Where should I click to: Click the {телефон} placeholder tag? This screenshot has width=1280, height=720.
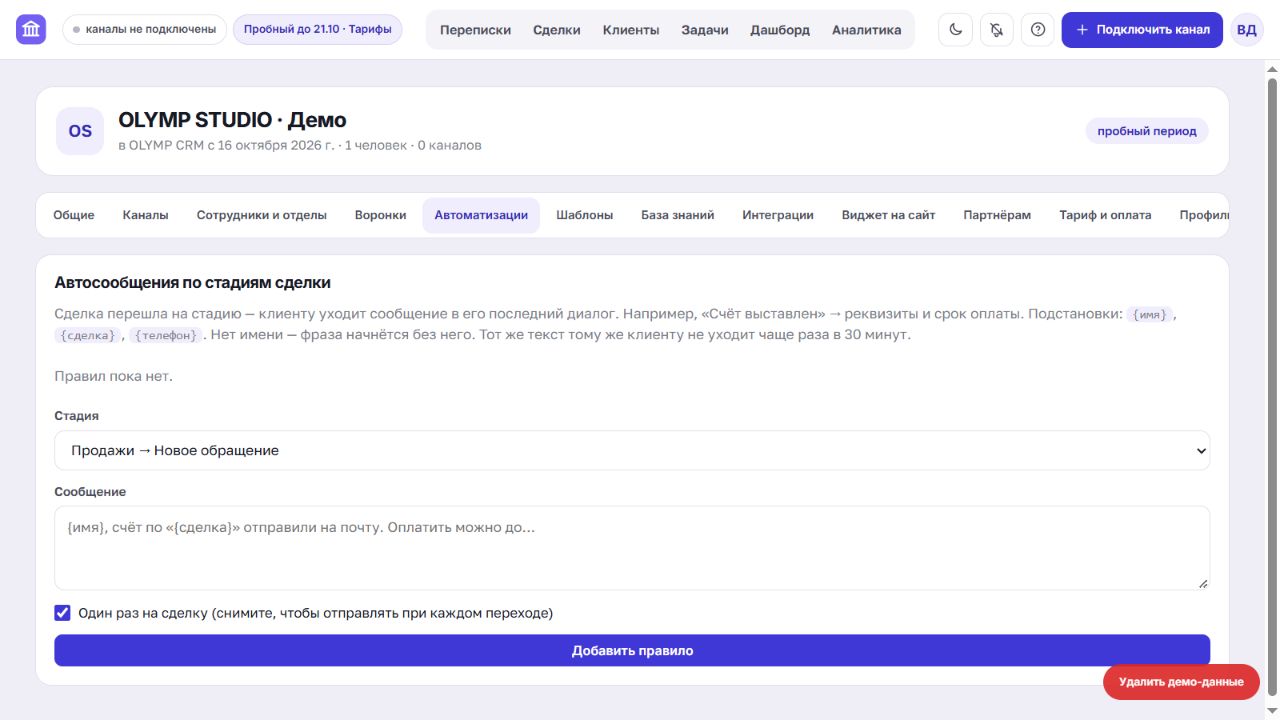(166, 335)
